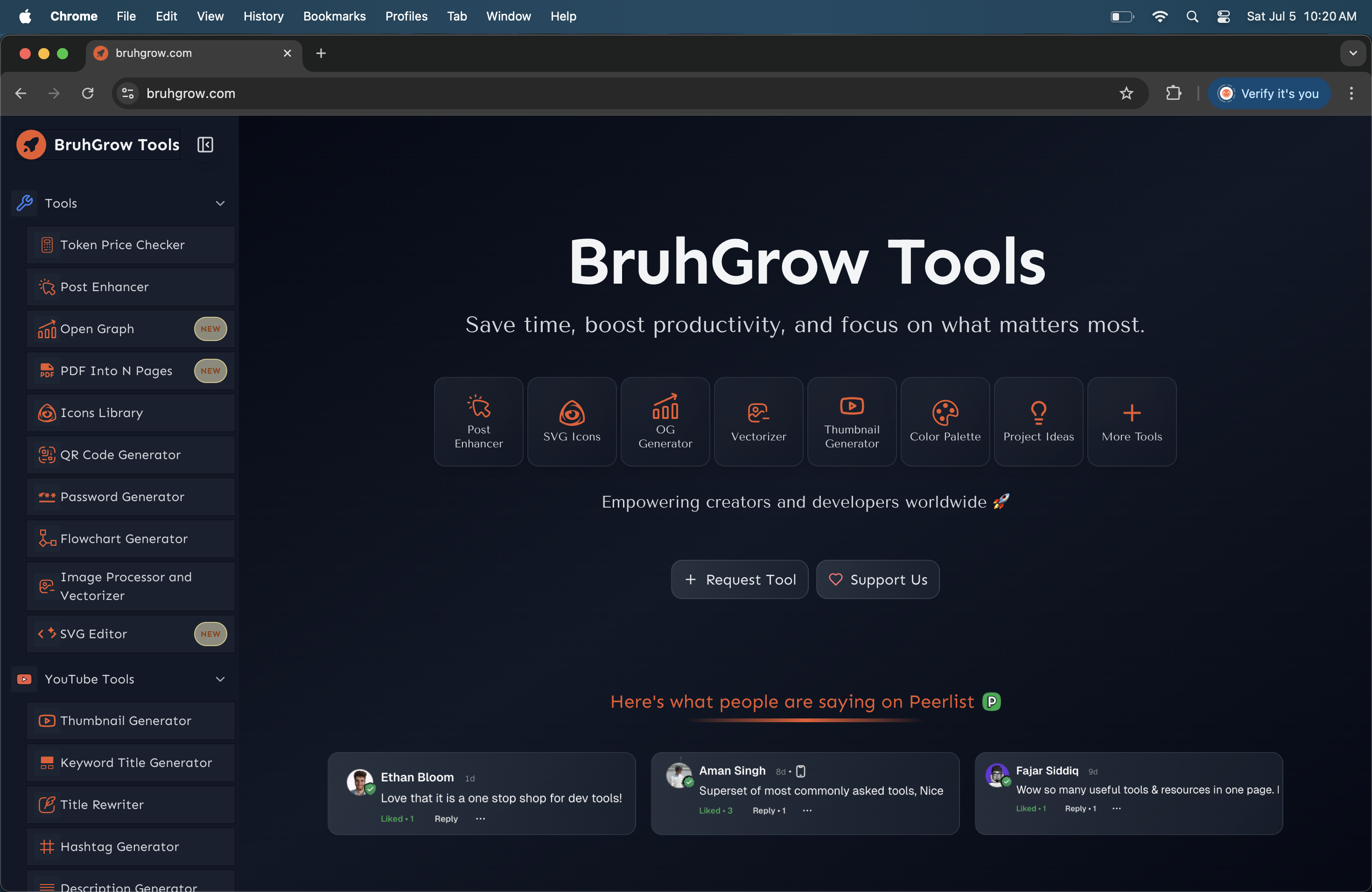Open the History menu

(264, 16)
